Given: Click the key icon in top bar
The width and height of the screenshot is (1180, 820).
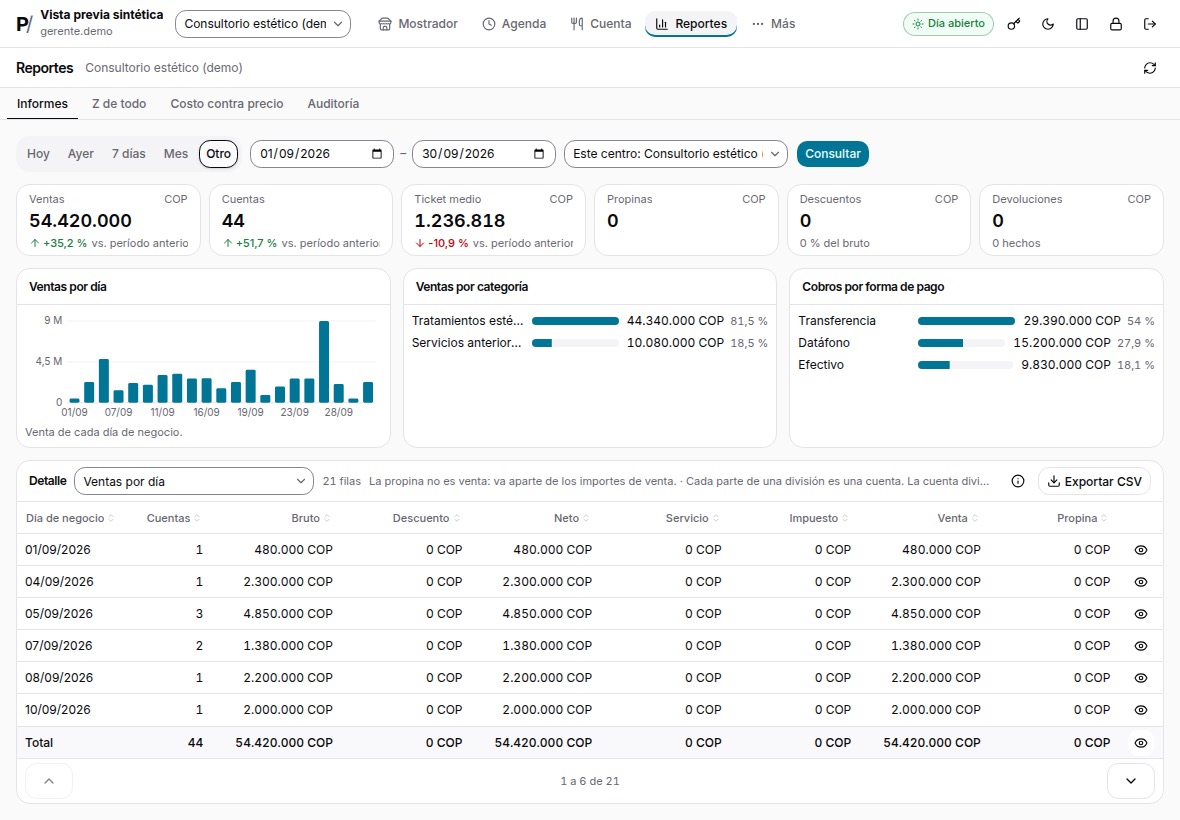Looking at the screenshot, I should coord(1014,24).
